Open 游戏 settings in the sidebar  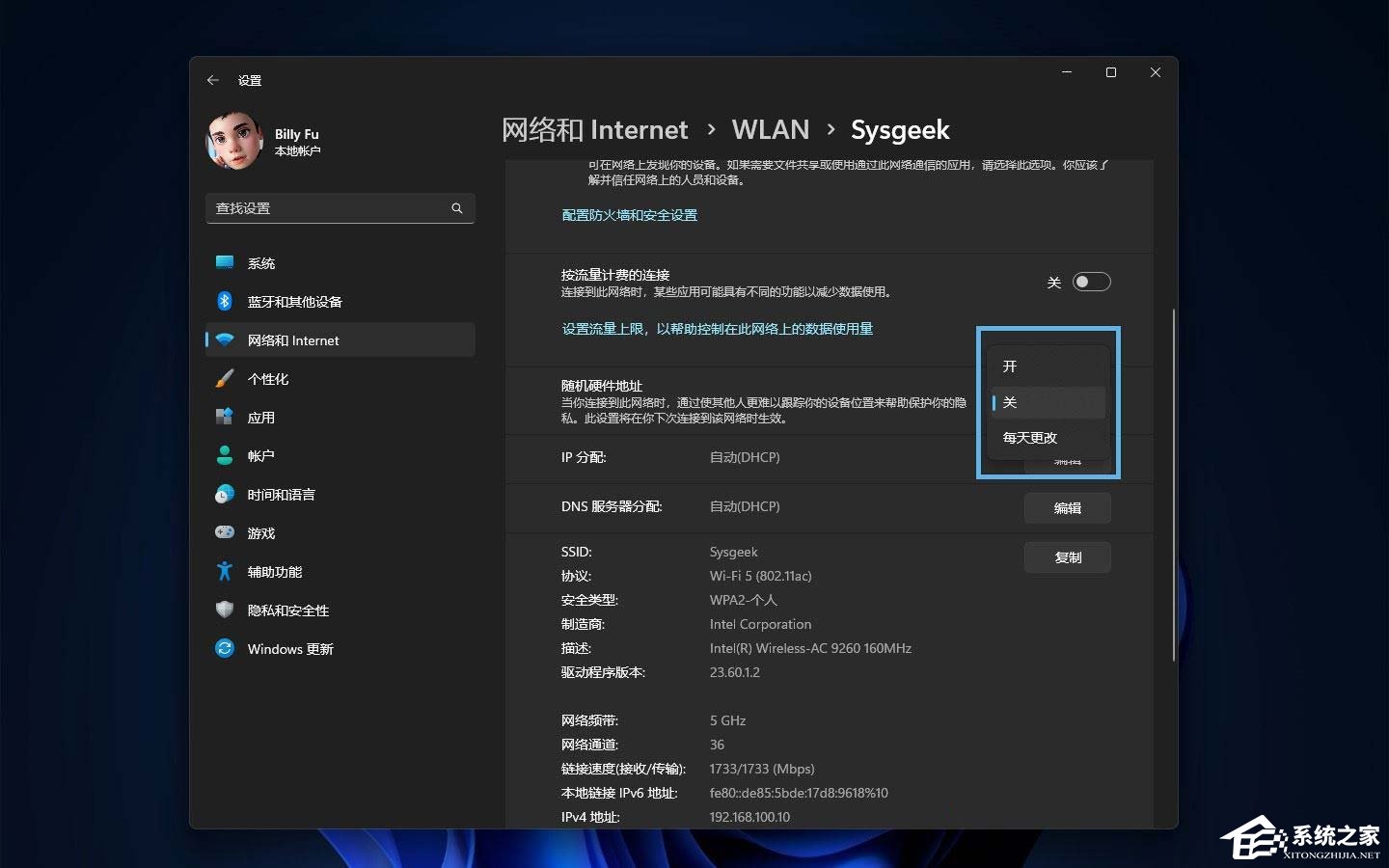259,532
